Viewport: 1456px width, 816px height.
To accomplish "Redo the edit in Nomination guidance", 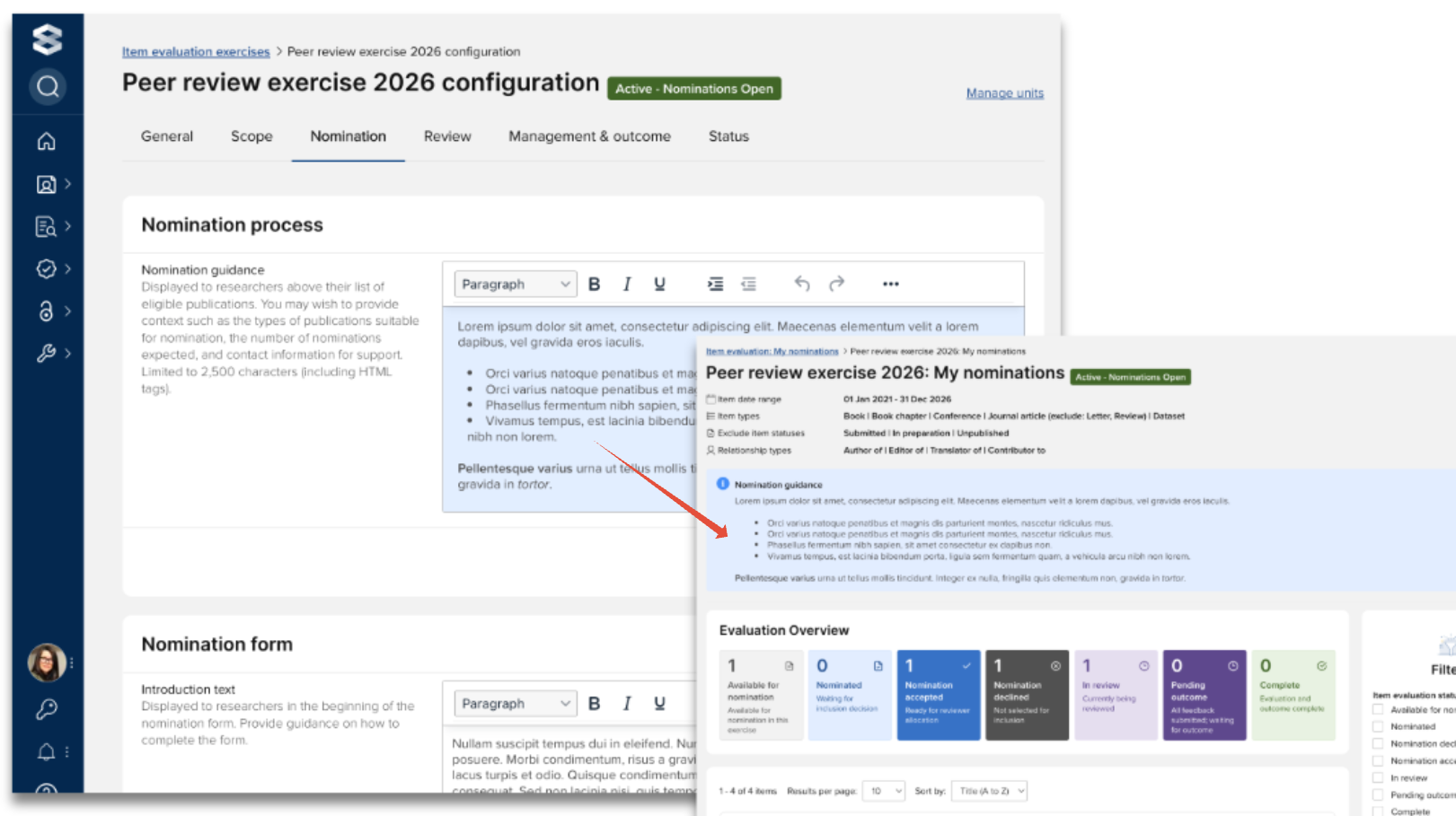I will tap(836, 284).
